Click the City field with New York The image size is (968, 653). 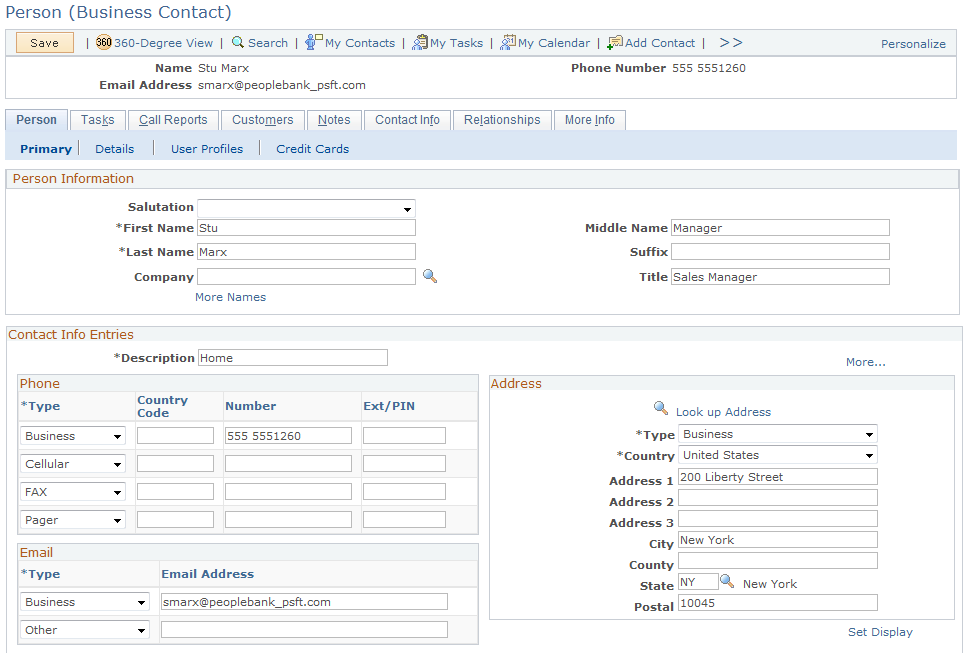tap(778, 540)
